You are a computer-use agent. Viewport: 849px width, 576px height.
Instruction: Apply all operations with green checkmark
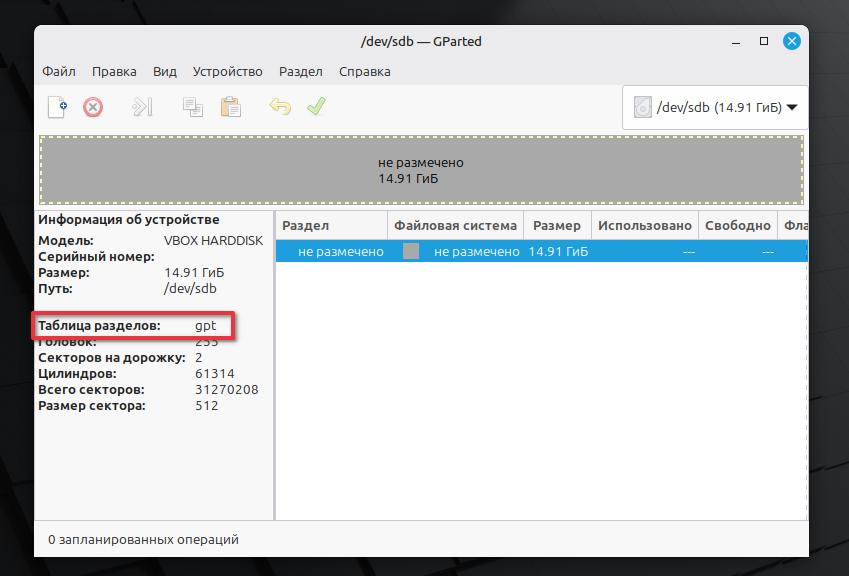coord(316,106)
